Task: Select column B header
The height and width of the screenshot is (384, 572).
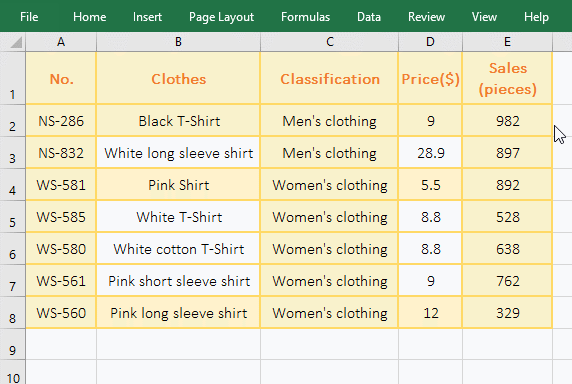Action: (178, 42)
